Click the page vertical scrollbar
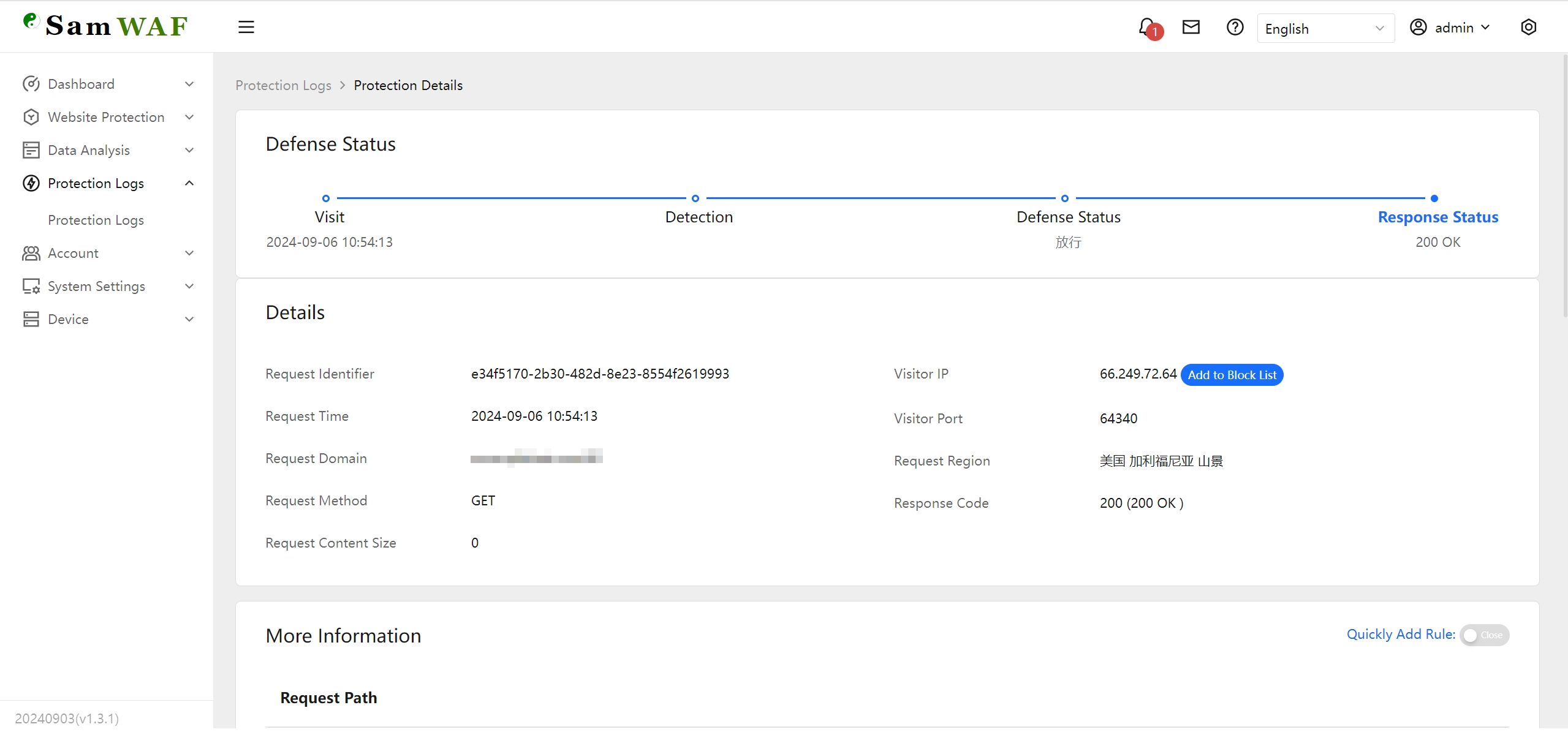1568x735 pixels. [x=1564, y=184]
